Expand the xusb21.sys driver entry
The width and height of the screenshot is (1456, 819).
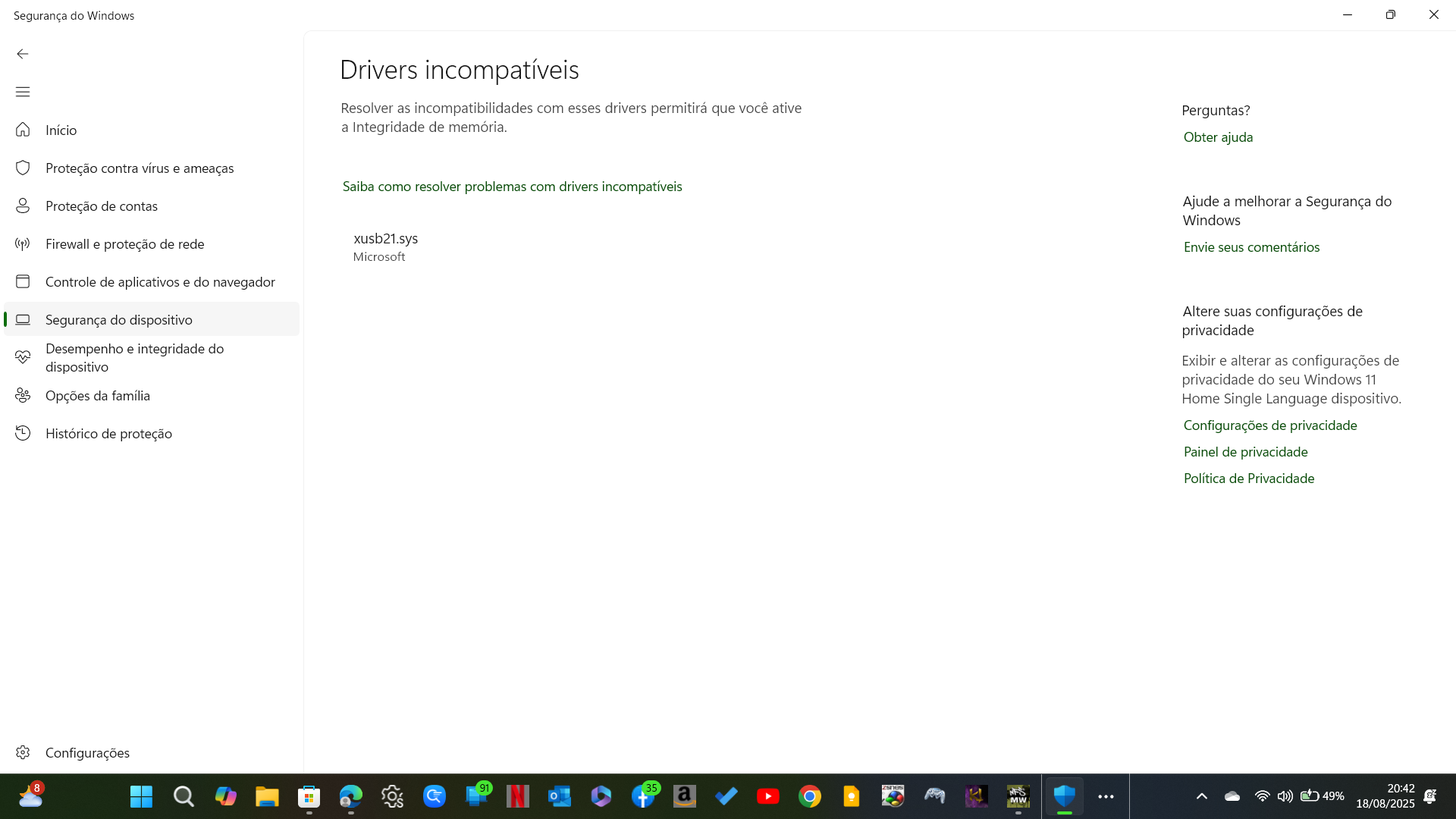pyautogui.click(x=385, y=246)
